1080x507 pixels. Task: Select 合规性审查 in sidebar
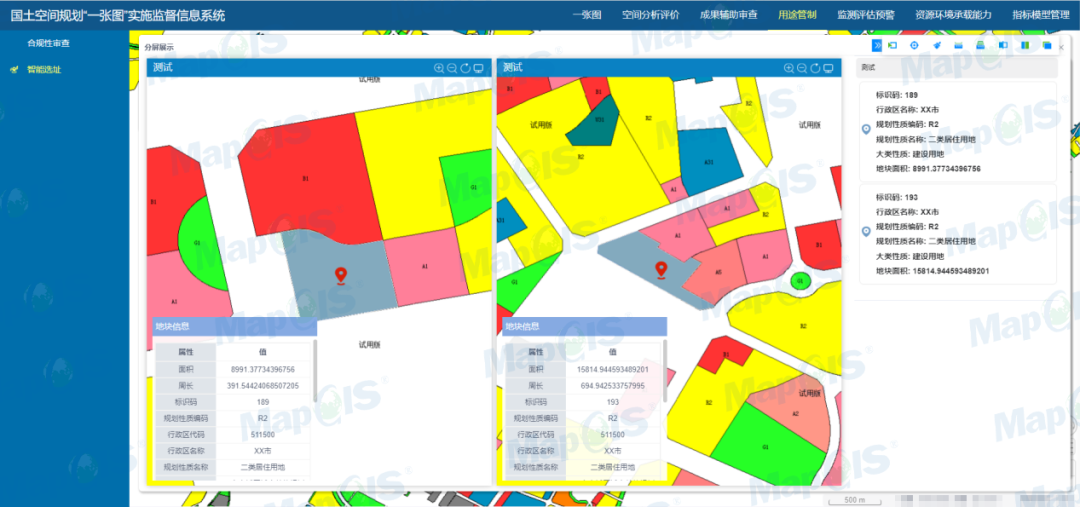pos(48,43)
